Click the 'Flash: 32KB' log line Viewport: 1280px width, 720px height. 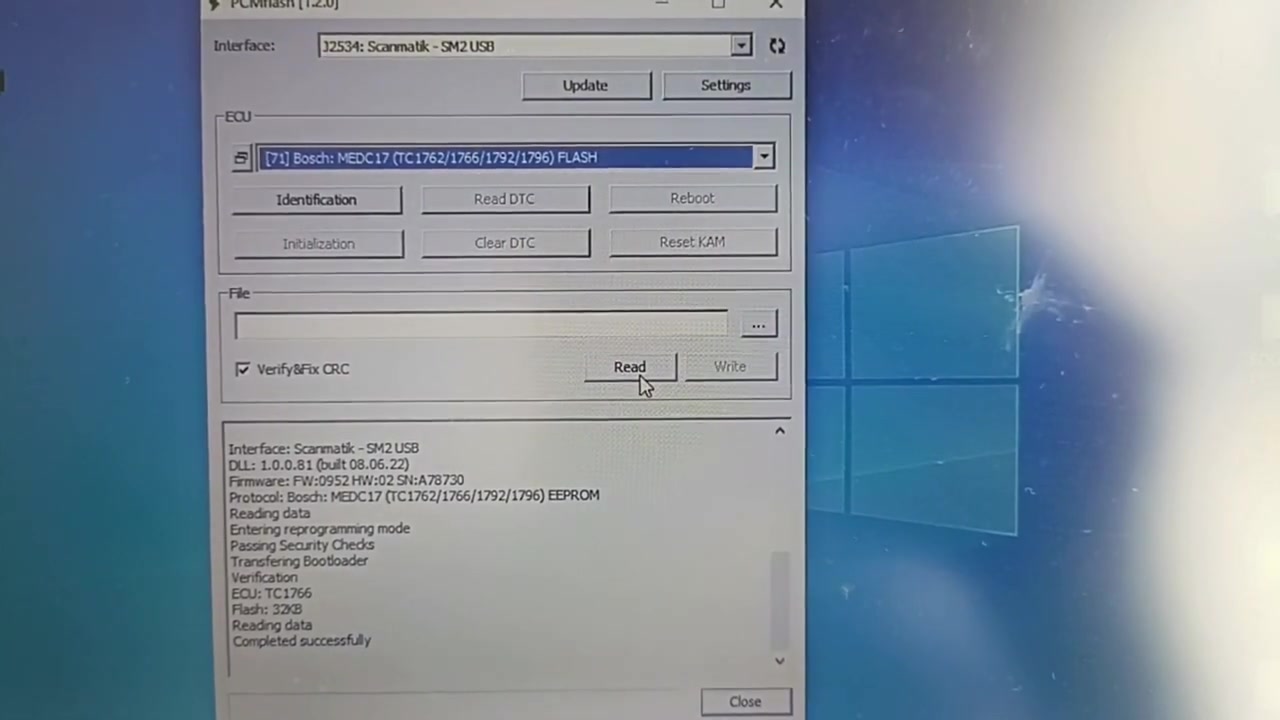coord(267,609)
